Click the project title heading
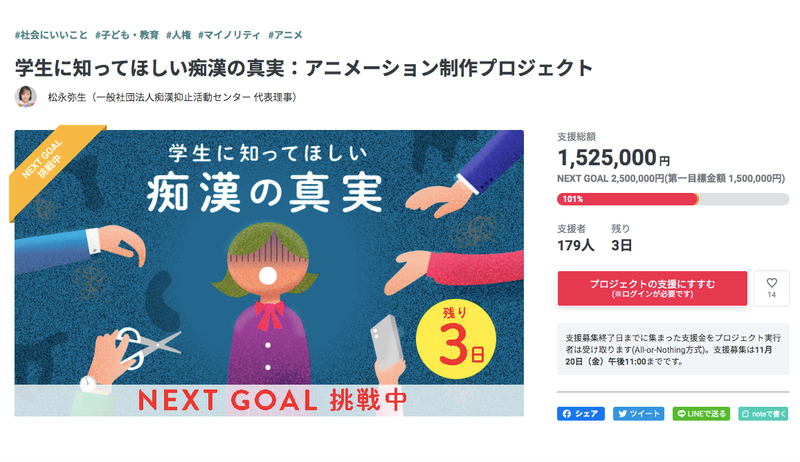 [304, 68]
